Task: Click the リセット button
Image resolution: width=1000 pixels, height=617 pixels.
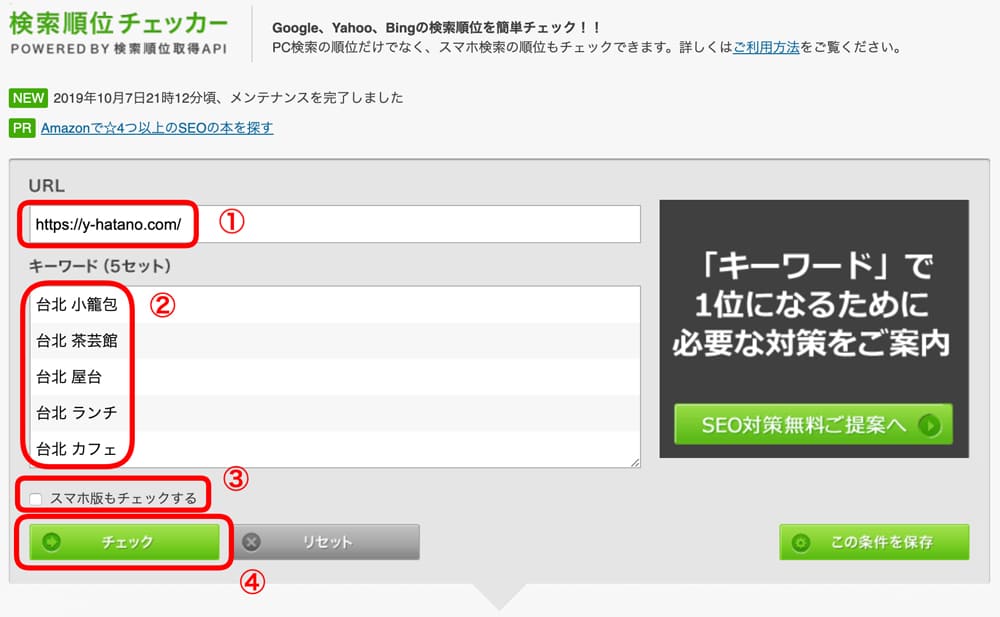Action: (325, 542)
